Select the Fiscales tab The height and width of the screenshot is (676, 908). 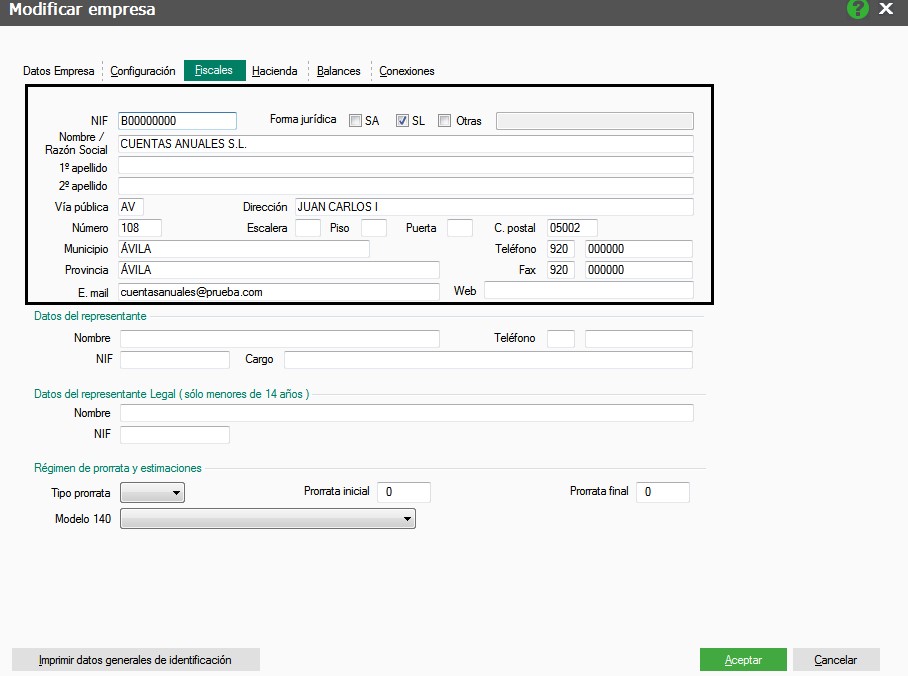coord(214,70)
